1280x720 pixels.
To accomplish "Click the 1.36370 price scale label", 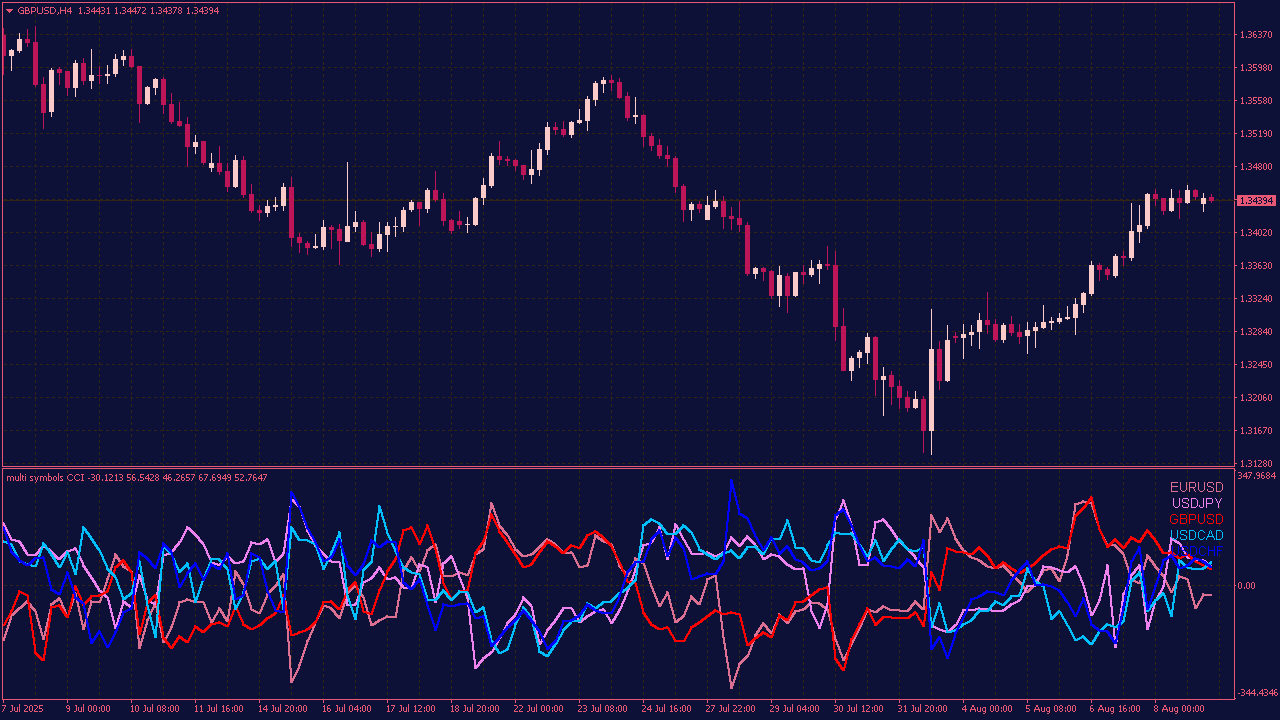I will [1255, 35].
